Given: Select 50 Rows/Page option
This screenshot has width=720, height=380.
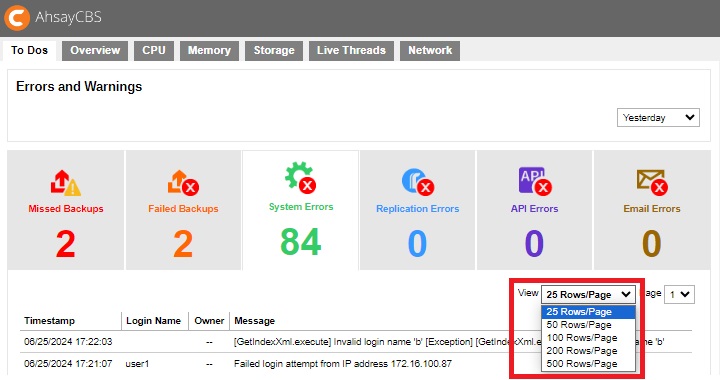Looking at the screenshot, I should tap(588, 324).
